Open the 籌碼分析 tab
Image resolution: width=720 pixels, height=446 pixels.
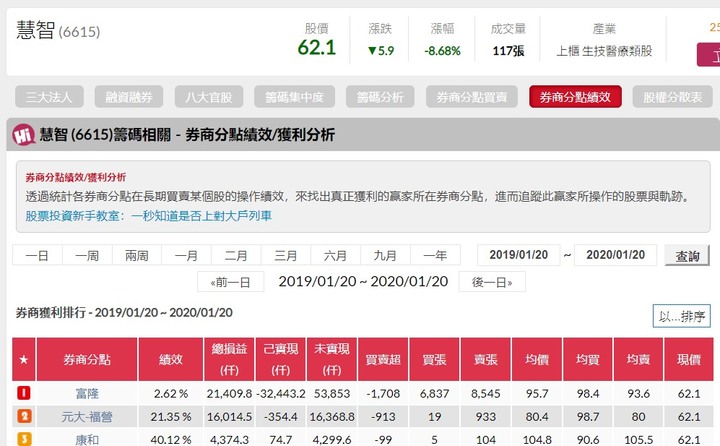[x=380, y=97]
